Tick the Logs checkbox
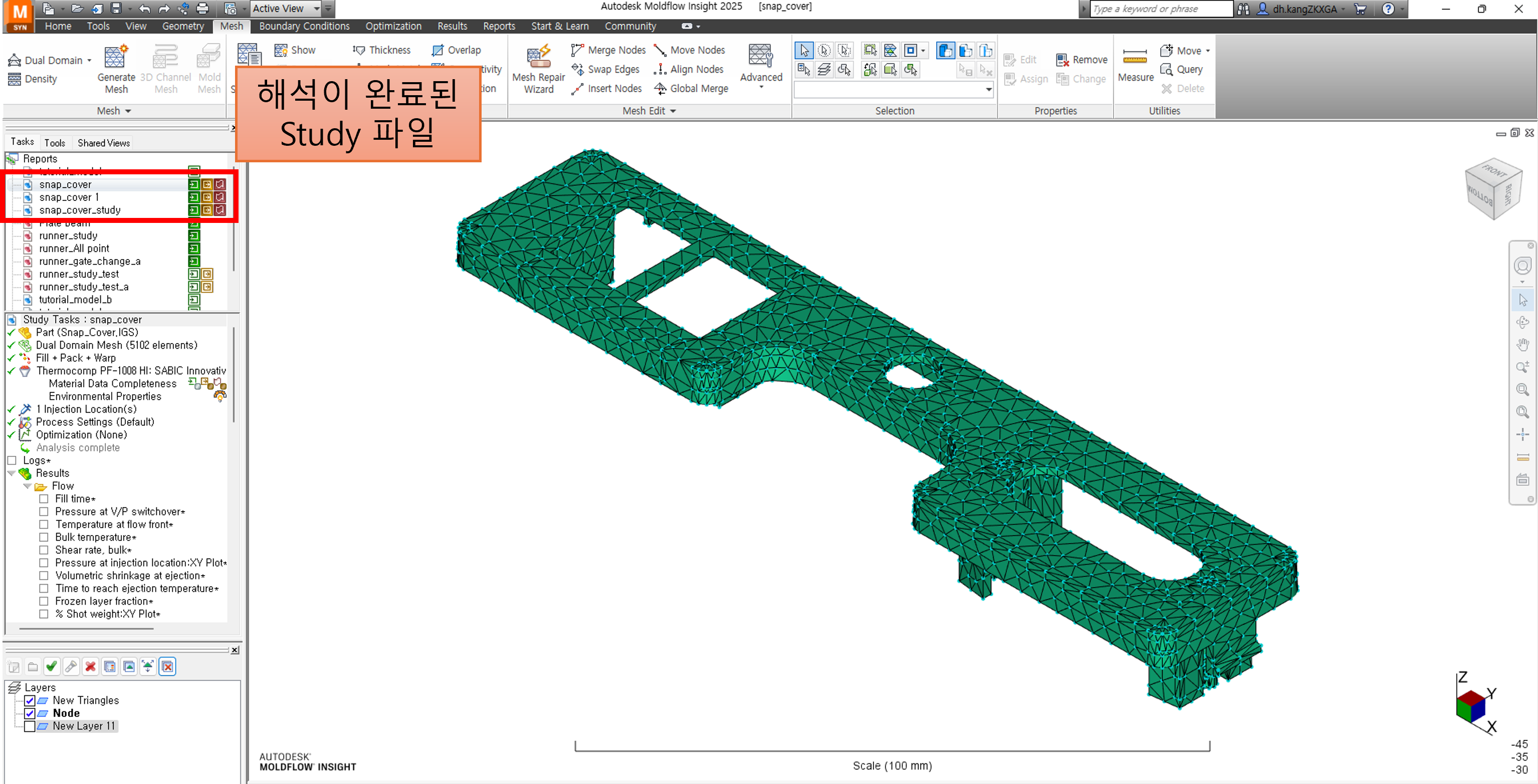 [12, 460]
